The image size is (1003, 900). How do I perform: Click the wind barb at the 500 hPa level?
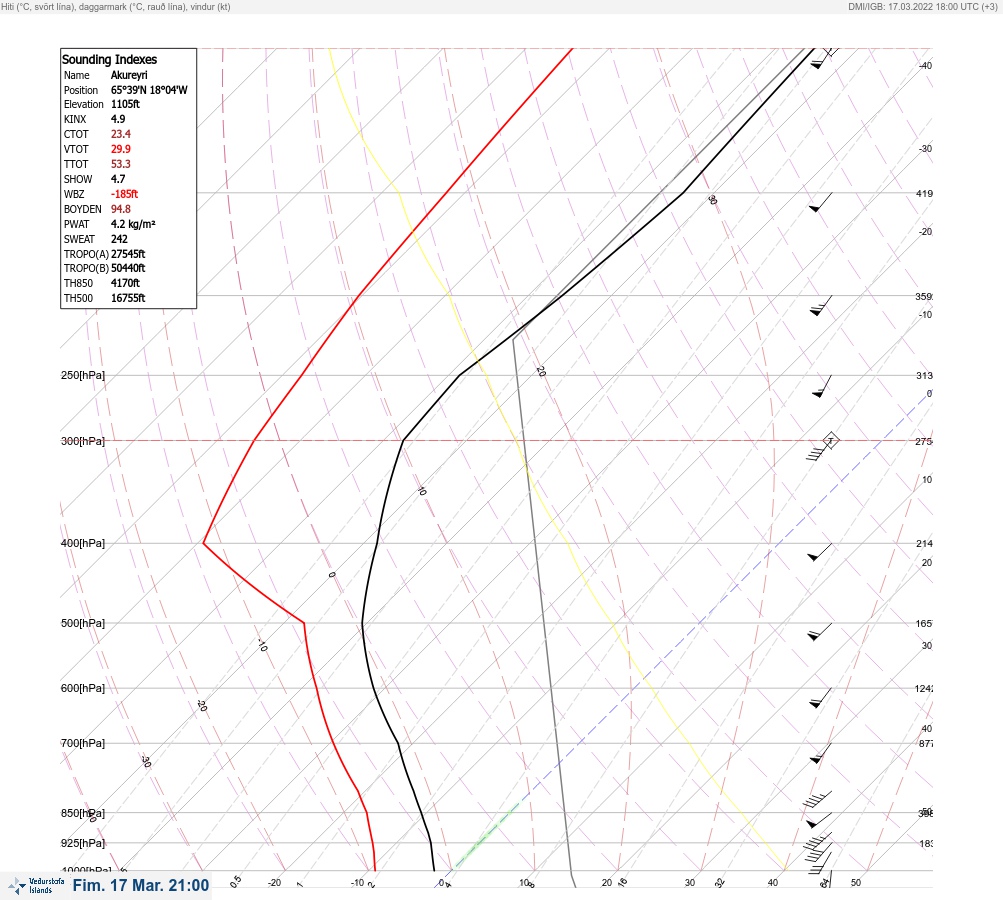(819, 632)
